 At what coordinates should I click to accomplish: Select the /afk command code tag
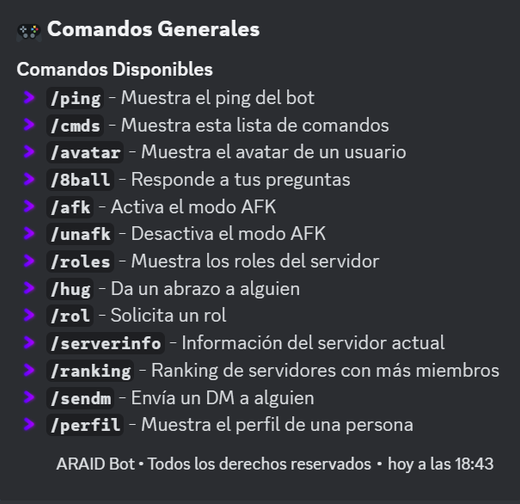point(70,207)
